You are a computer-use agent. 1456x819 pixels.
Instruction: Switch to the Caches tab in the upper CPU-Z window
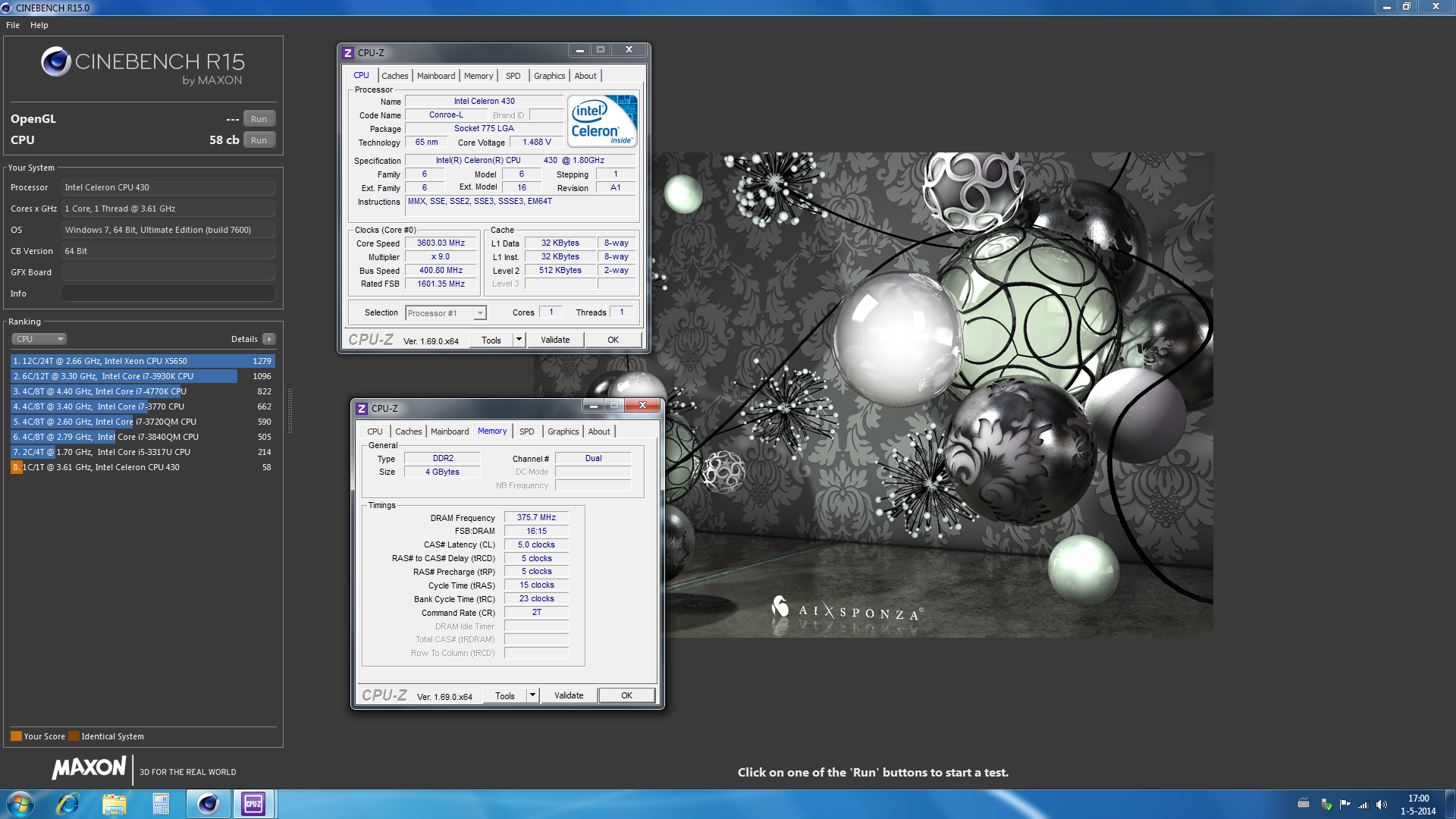[x=395, y=76]
